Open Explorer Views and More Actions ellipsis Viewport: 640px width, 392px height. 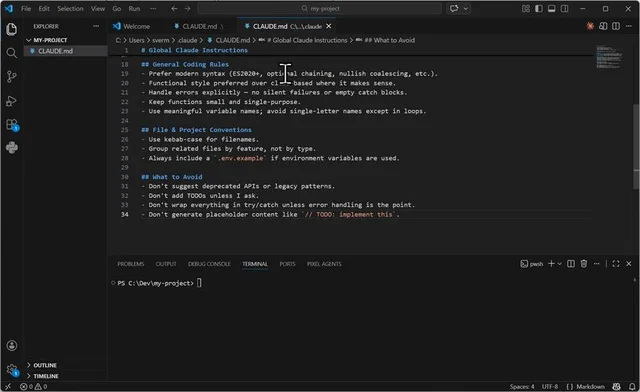(x=96, y=26)
